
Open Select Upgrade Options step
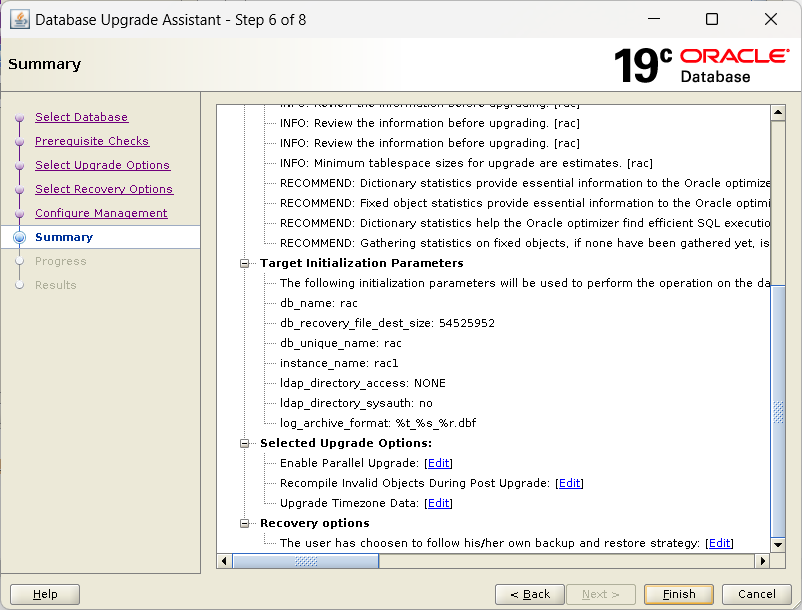coord(102,165)
